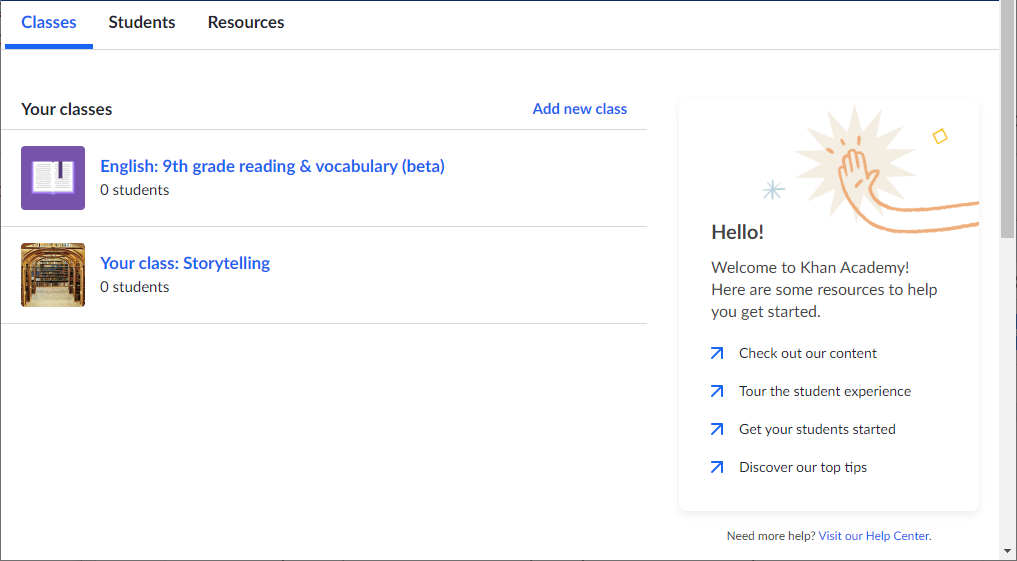Open Tour the student experience link
This screenshot has width=1017, height=561.
click(825, 391)
